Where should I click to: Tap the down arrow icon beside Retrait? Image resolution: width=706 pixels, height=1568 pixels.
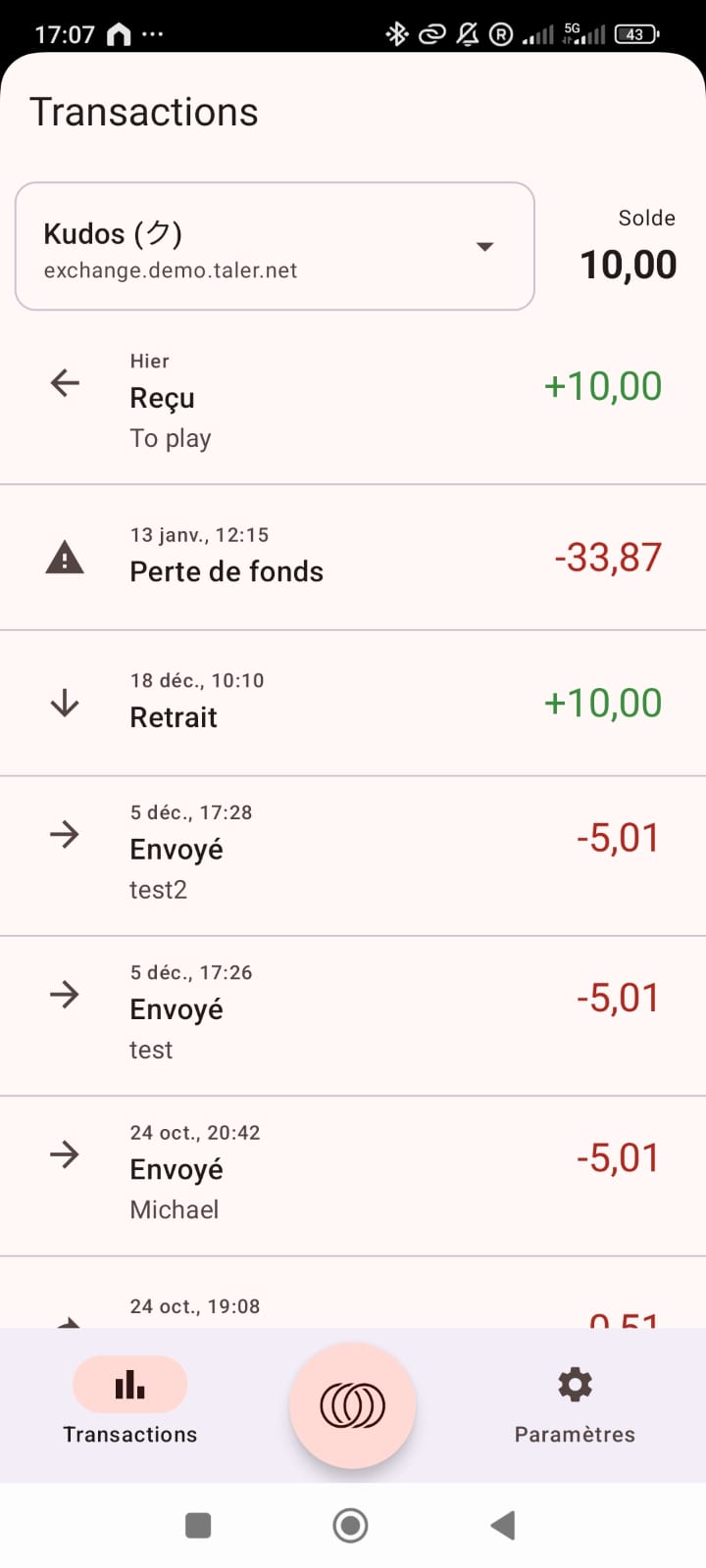pyautogui.click(x=65, y=703)
